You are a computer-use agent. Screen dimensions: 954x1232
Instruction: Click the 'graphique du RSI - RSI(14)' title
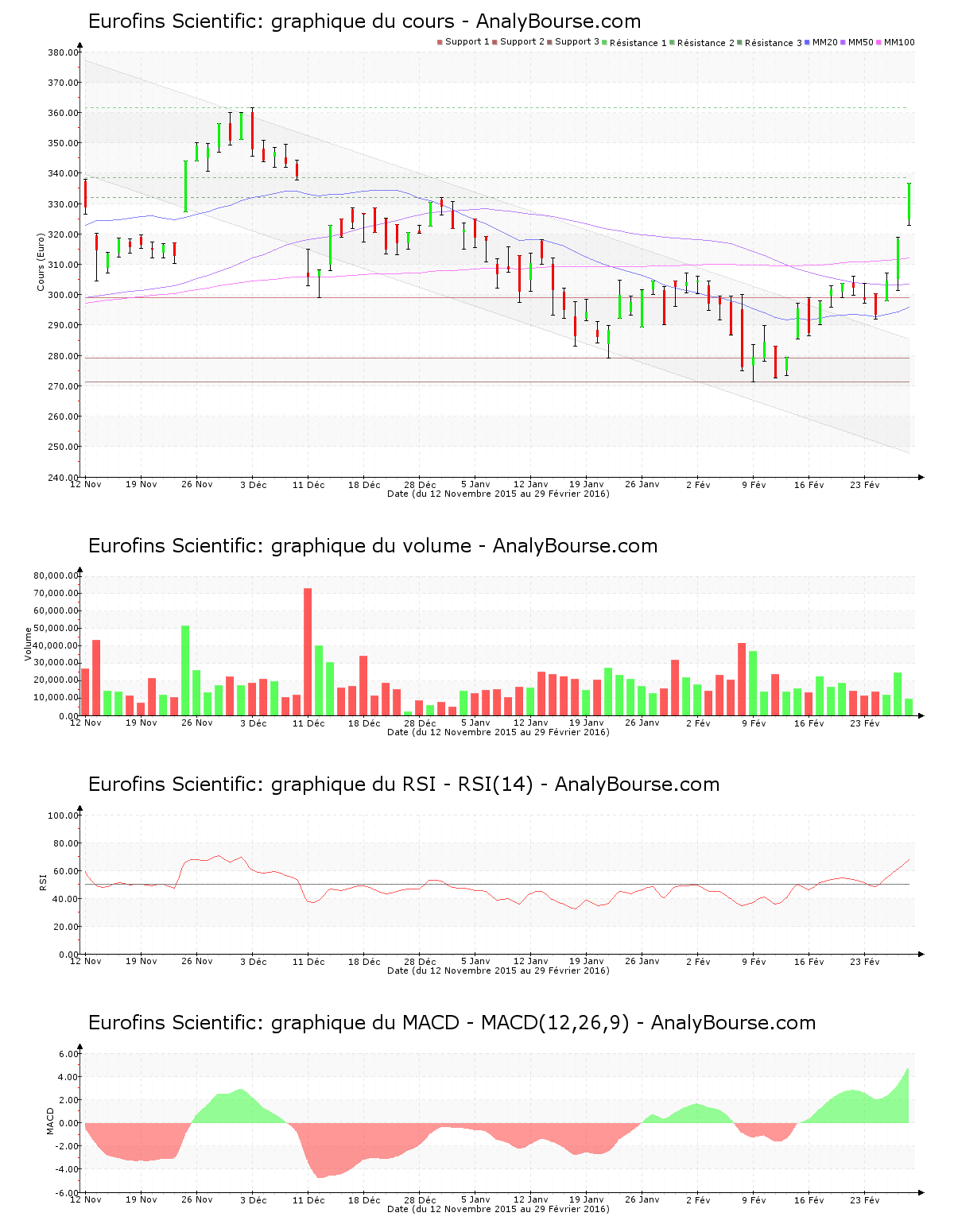[x=402, y=785]
